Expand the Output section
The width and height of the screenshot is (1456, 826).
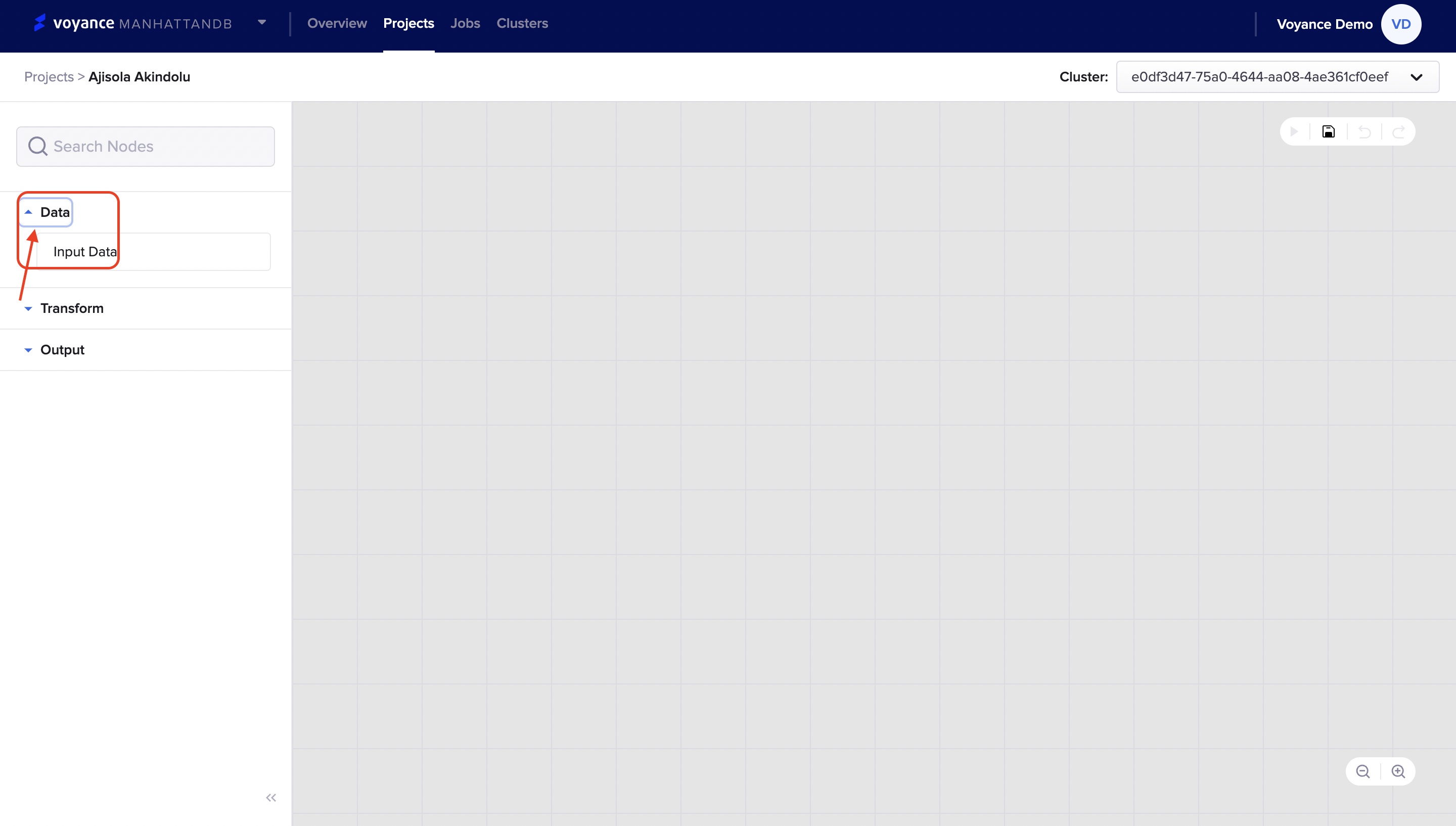click(x=62, y=349)
